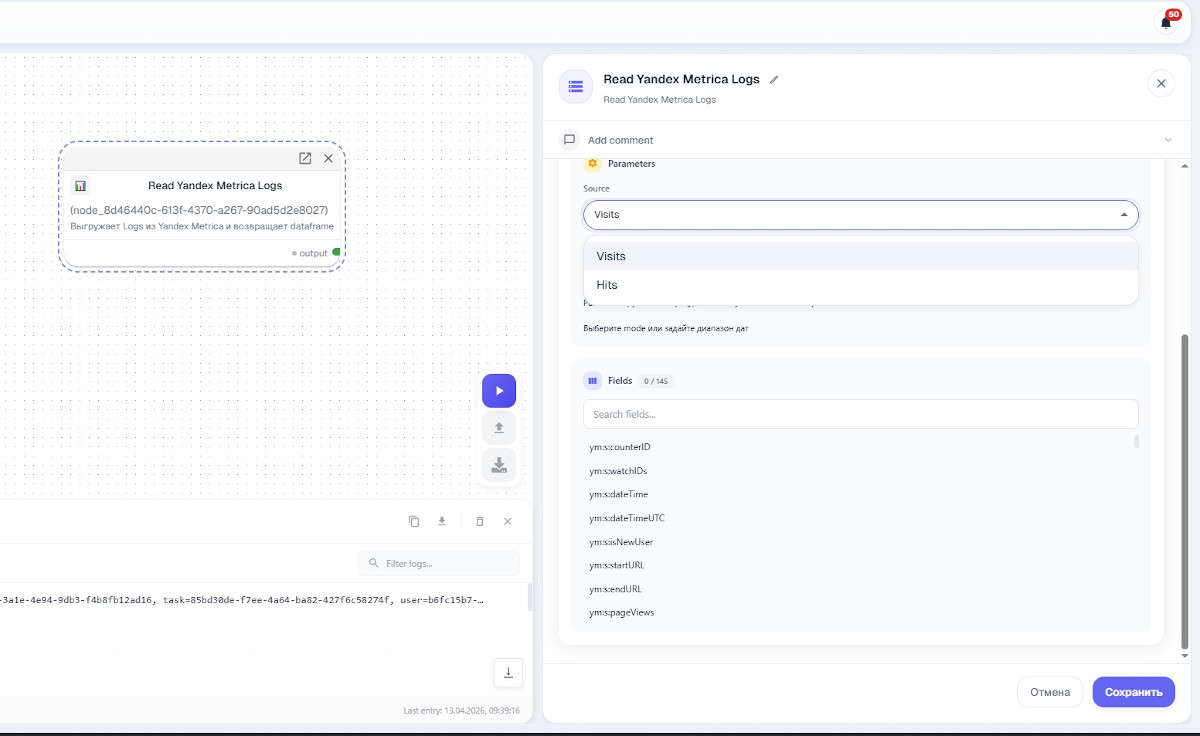This screenshot has height=736, width=1200.
Task: Click the upload icon below play button
Action: click(499, 428)
